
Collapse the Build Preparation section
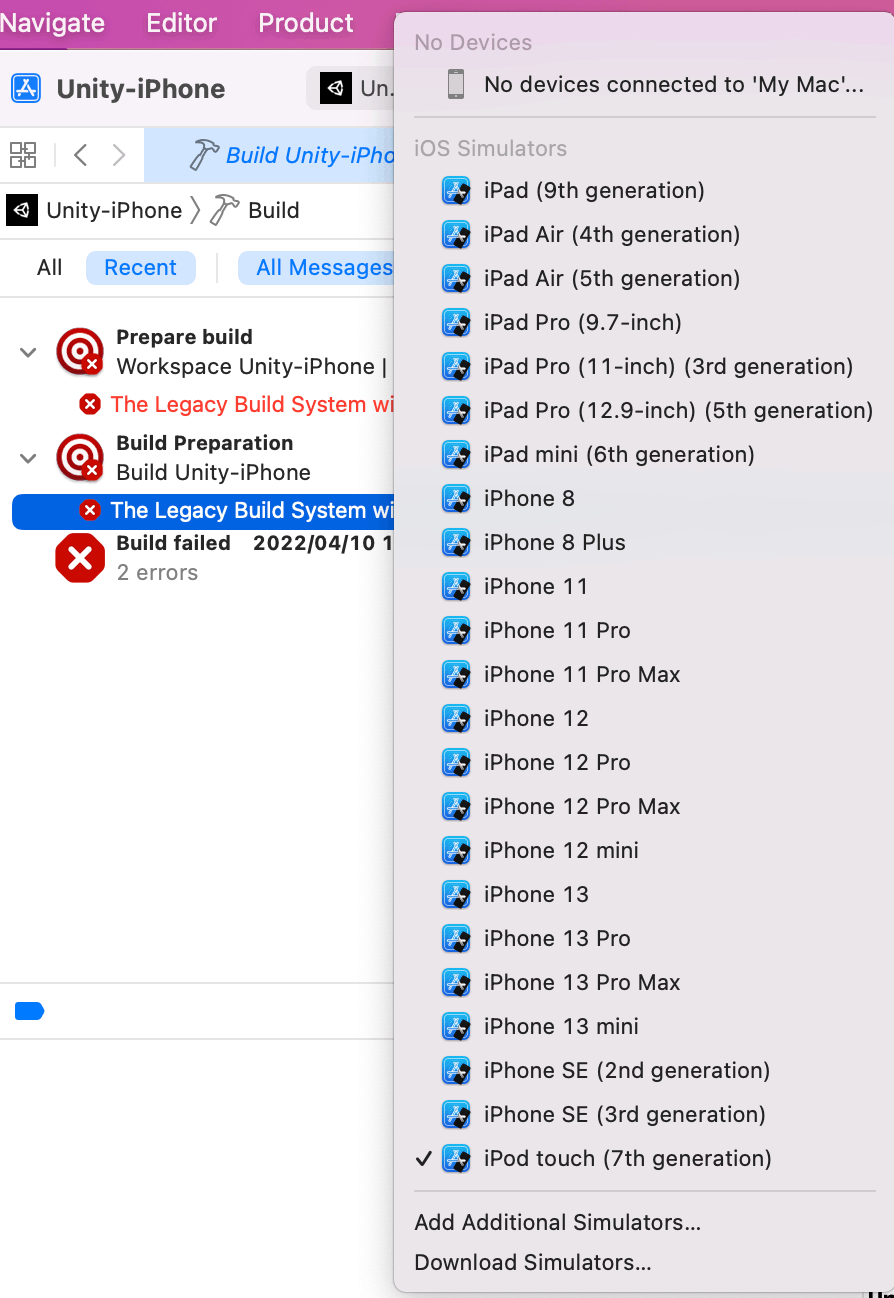coord(29,458)
